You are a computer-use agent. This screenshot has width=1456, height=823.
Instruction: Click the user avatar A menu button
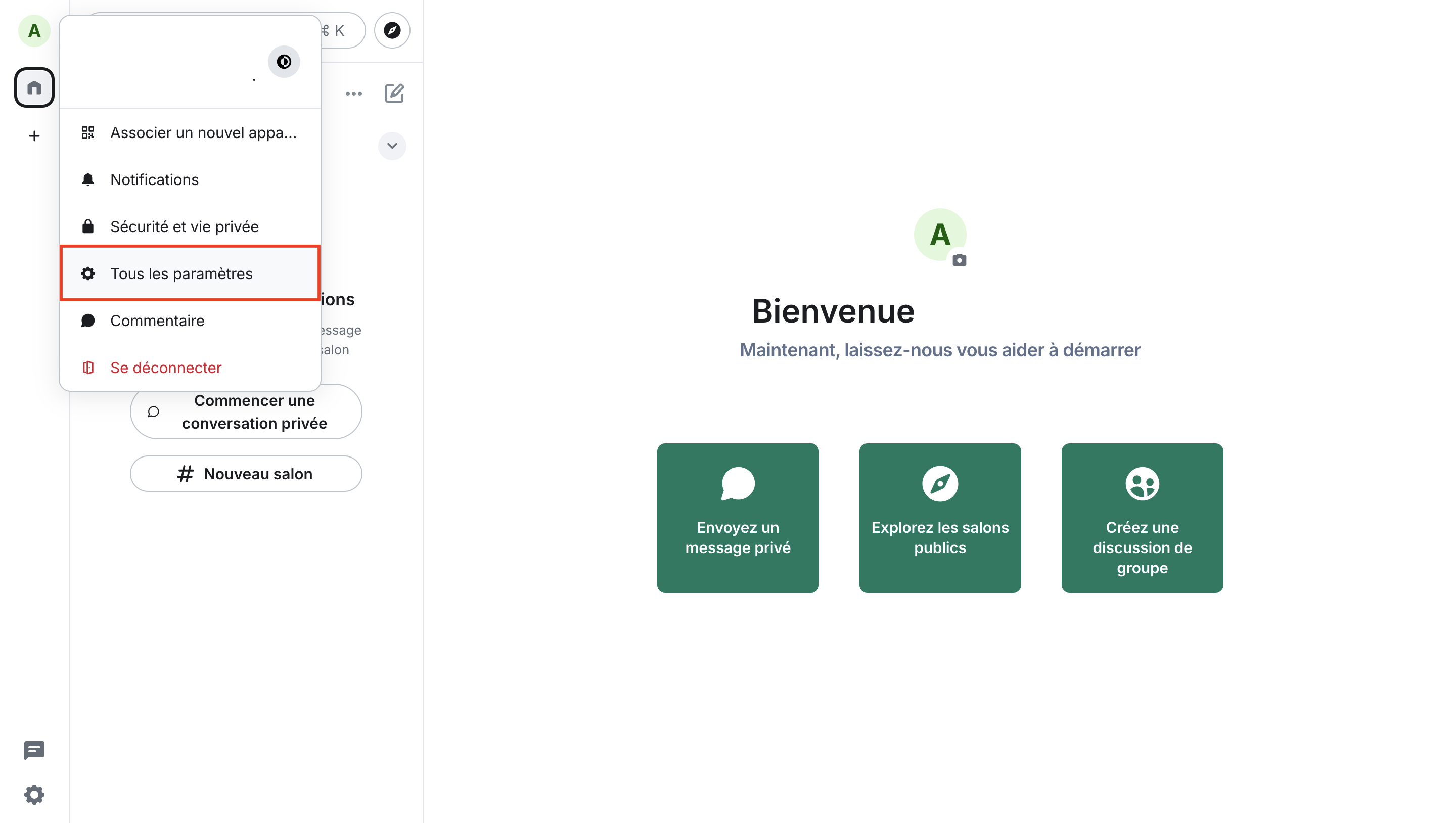[34, 30]
